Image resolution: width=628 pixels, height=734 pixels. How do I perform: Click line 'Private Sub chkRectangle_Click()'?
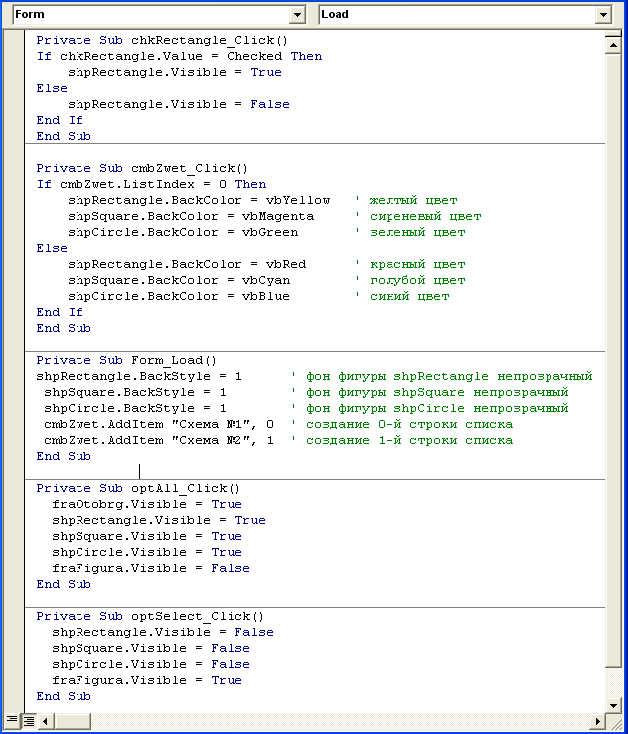click(x=162, y=40)
